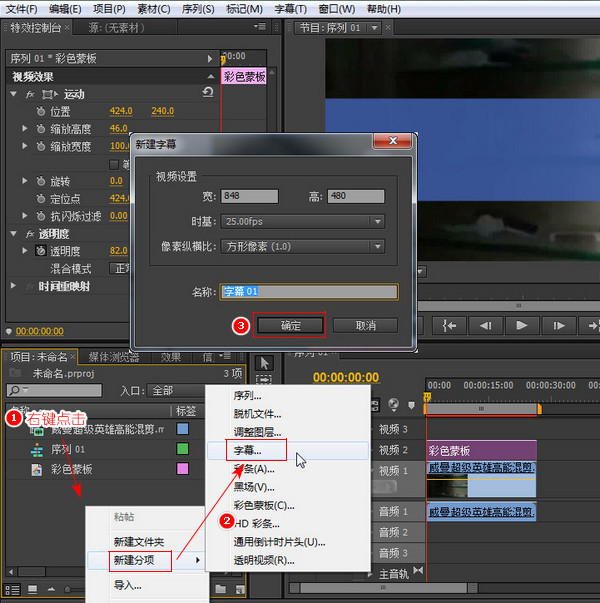Open the 字幕(T) menu
The width and height of the screenshot is (600, 603).
pyautogui.click(x=290, y=8)
